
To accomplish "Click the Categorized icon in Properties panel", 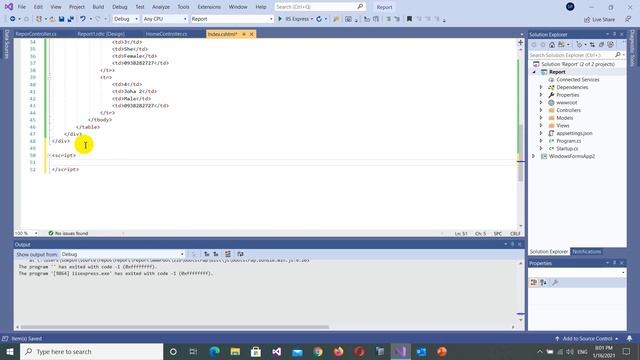I will coord(534,282).
